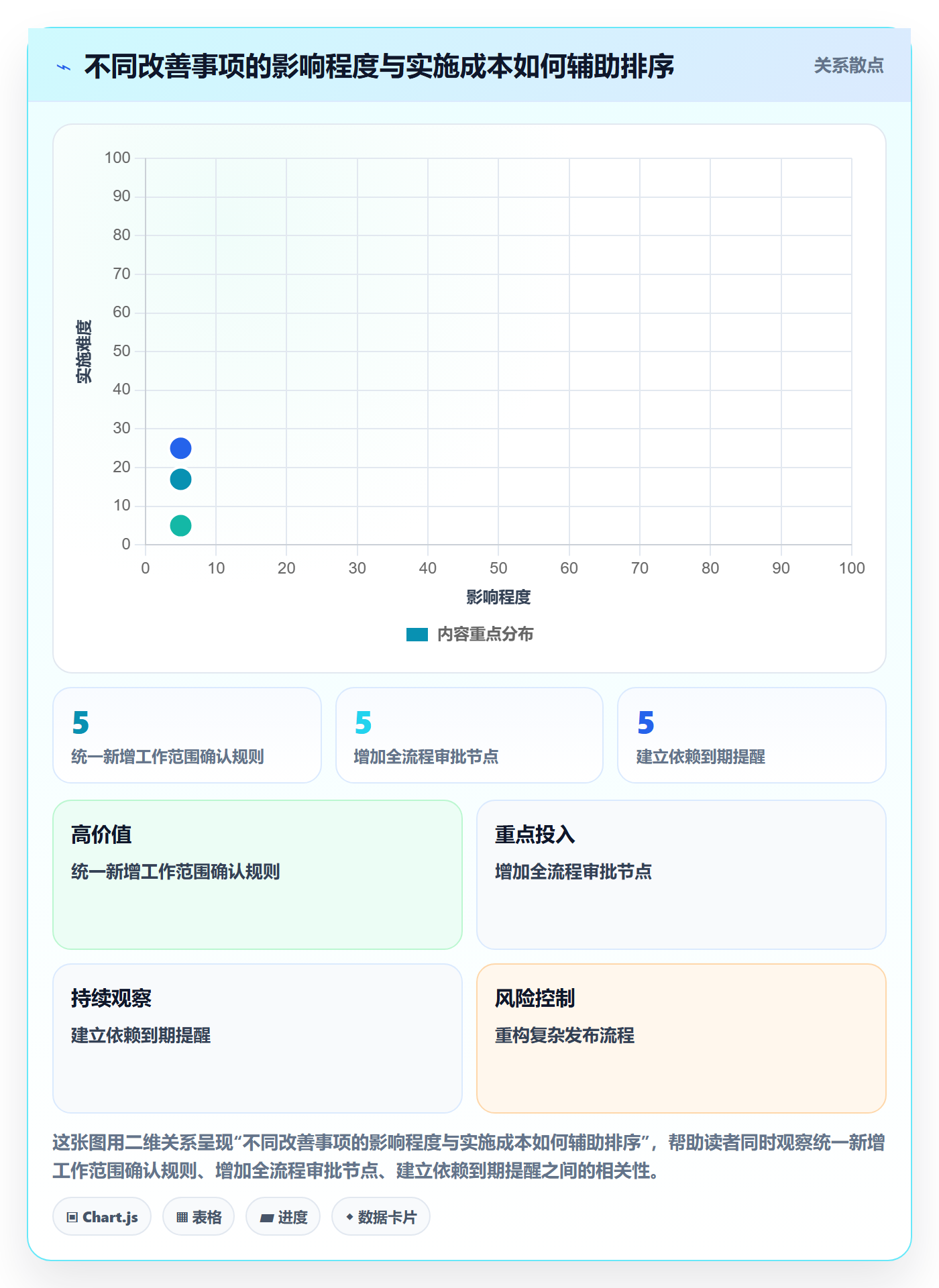
Task: Click the diamond icon on the 数据卡片 tag
Action: [x=349, y=1217]
